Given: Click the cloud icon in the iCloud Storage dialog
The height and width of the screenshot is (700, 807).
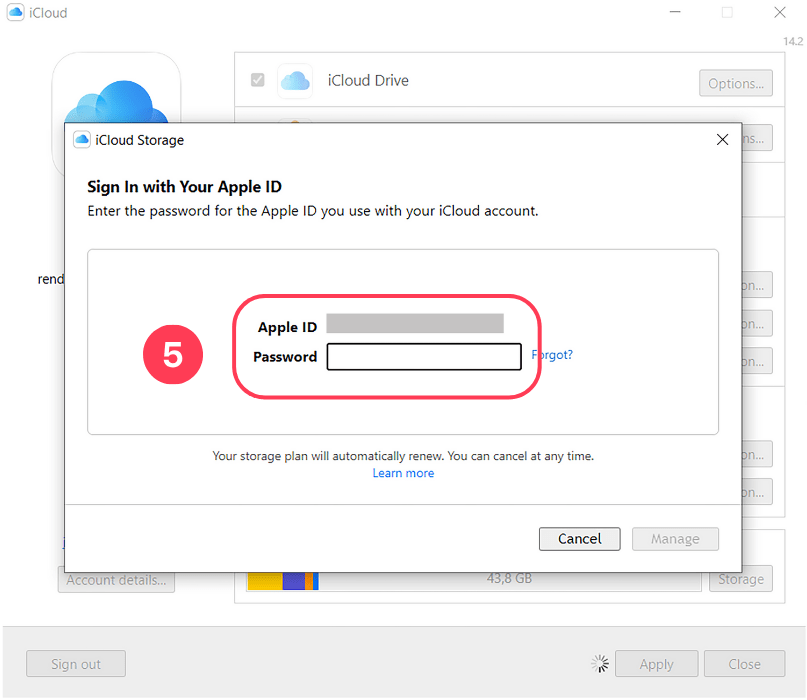Looking at the screenshot, I should click(x=81, y=140).
